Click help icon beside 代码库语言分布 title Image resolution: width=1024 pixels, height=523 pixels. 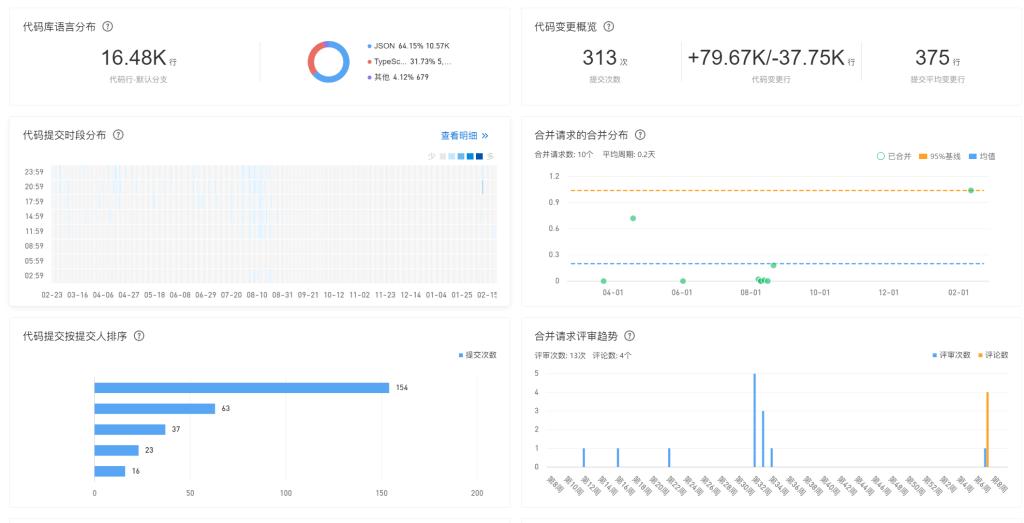[108, 27]
